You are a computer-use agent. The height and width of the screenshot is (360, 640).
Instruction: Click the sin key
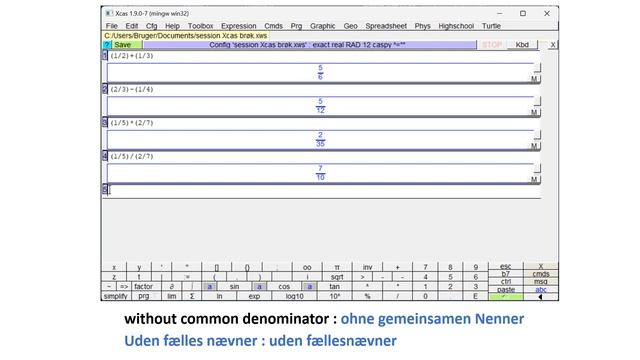click(234, 287)
